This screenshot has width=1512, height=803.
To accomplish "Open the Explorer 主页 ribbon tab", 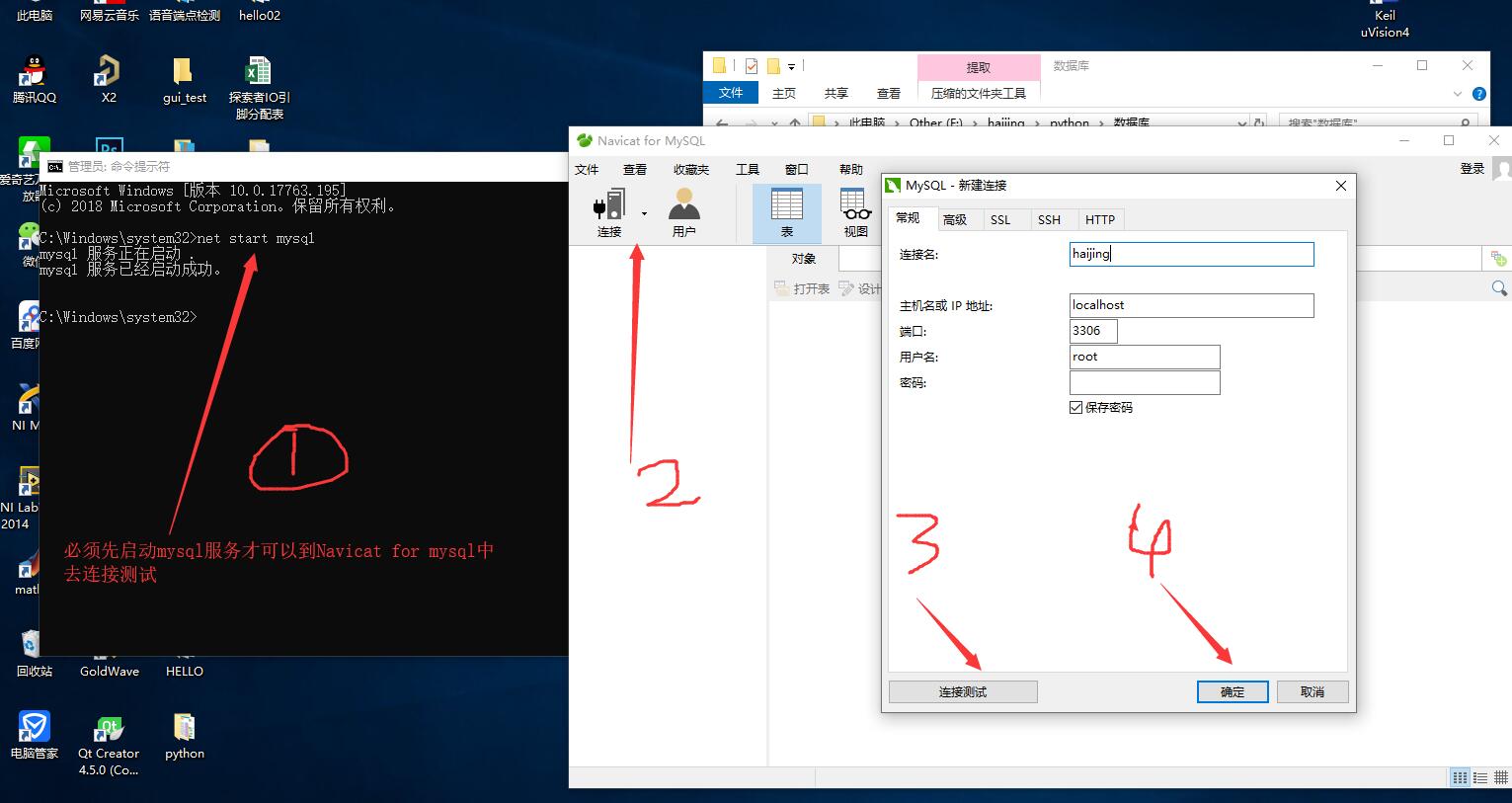I will point(784,94).
